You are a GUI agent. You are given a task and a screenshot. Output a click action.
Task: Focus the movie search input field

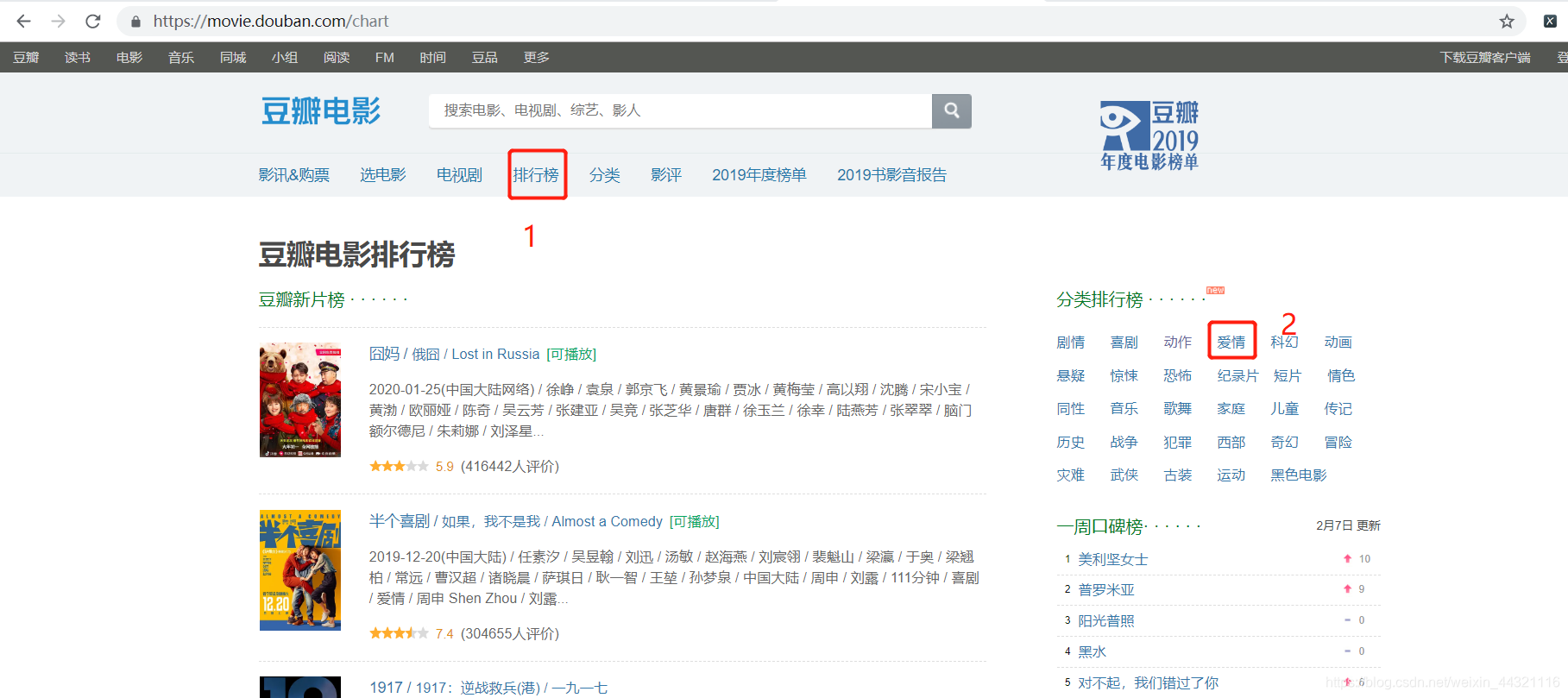click(680, 110)
